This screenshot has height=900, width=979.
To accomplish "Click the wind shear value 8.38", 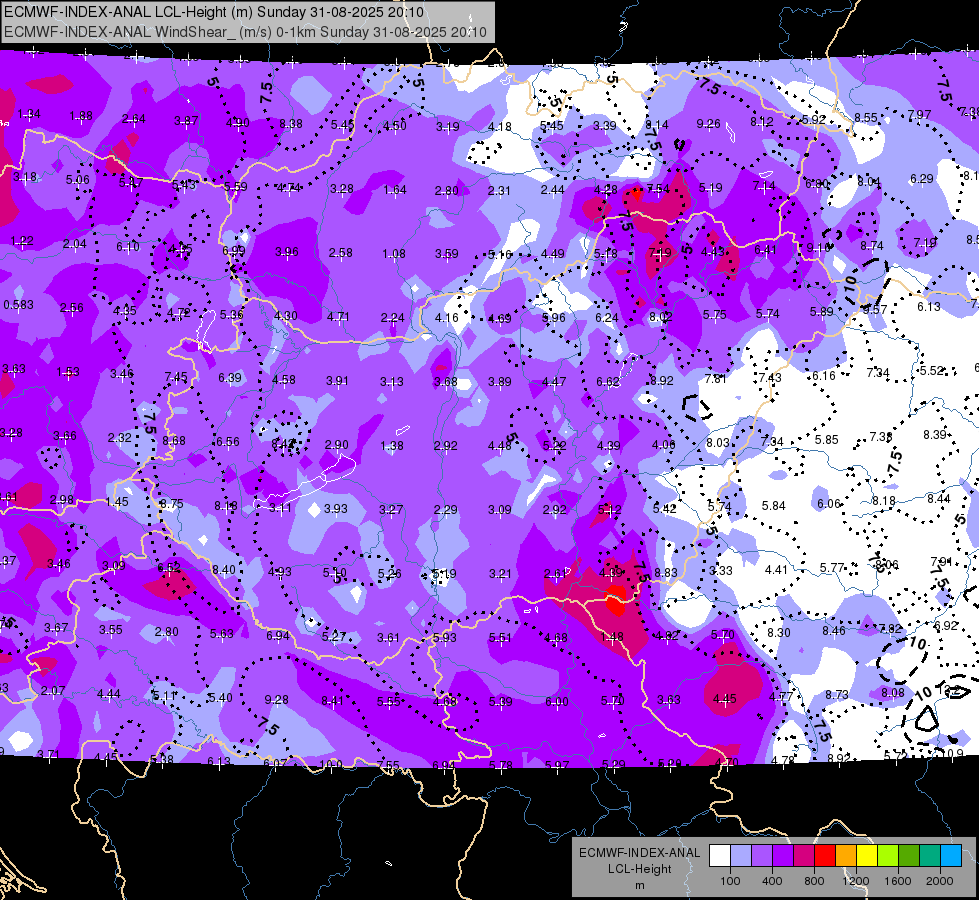I will [291, 124].
